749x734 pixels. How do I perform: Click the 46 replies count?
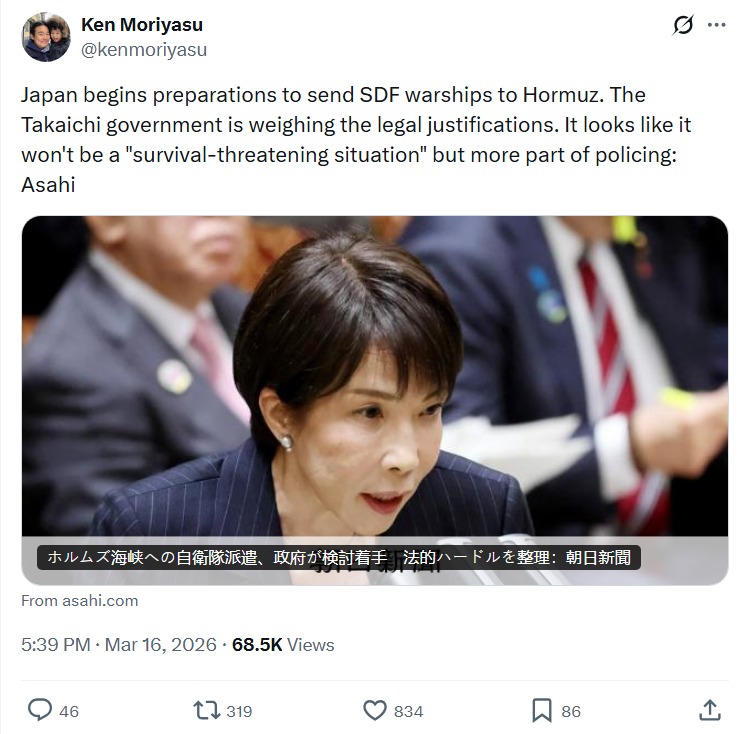69,712
